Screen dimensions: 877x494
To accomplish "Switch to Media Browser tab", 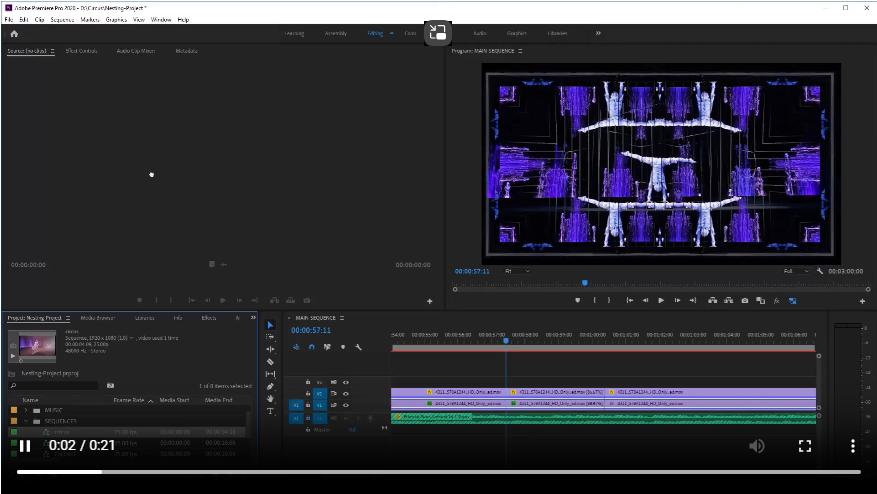I will (97, 318).
